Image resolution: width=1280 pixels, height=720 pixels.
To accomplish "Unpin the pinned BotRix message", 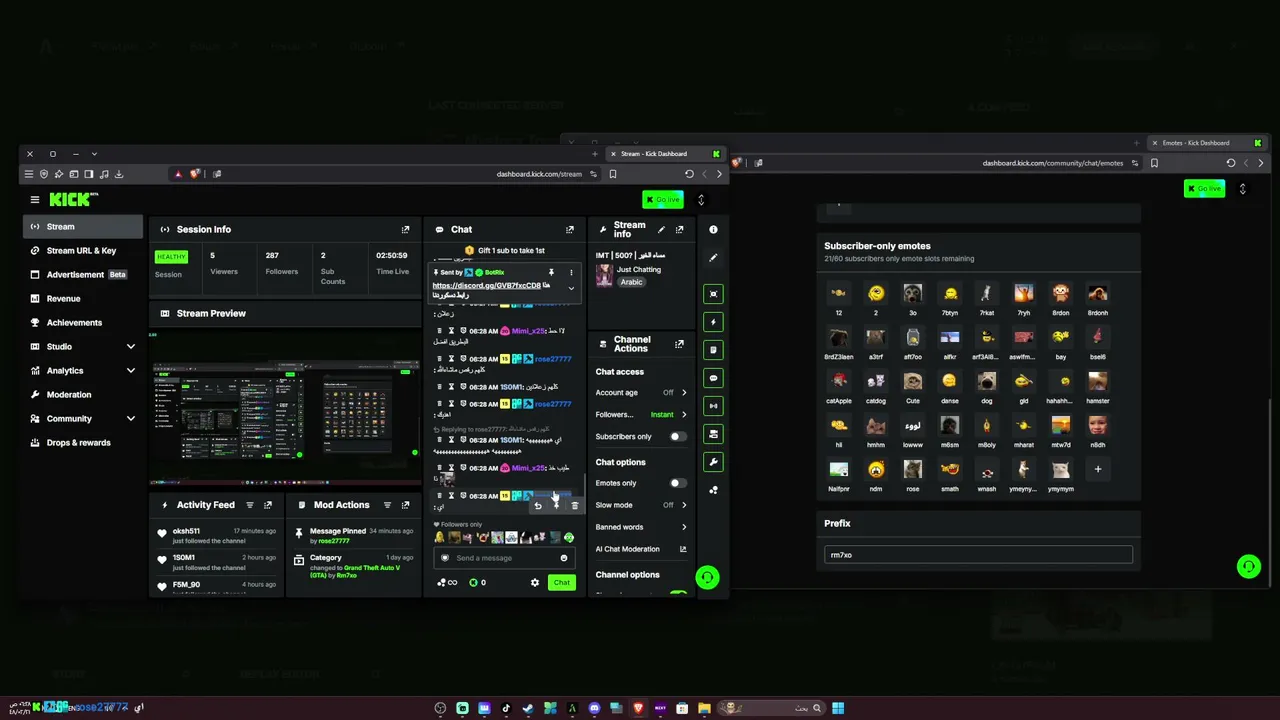I will coord(551,272).
